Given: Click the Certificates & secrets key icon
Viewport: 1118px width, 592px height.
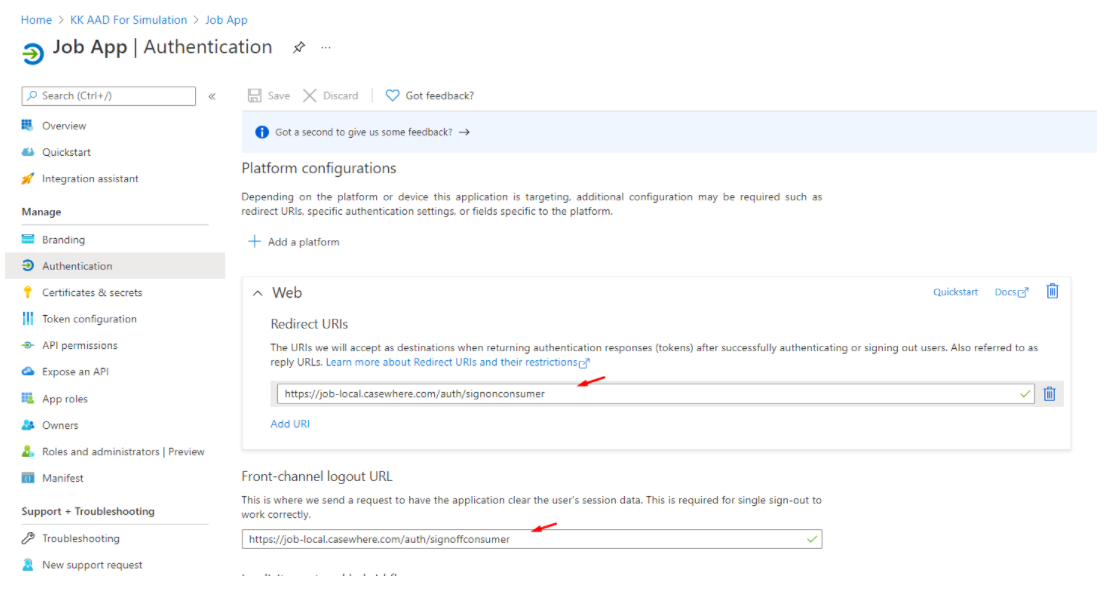Looking at the screenshot, I should click(28, 292).
